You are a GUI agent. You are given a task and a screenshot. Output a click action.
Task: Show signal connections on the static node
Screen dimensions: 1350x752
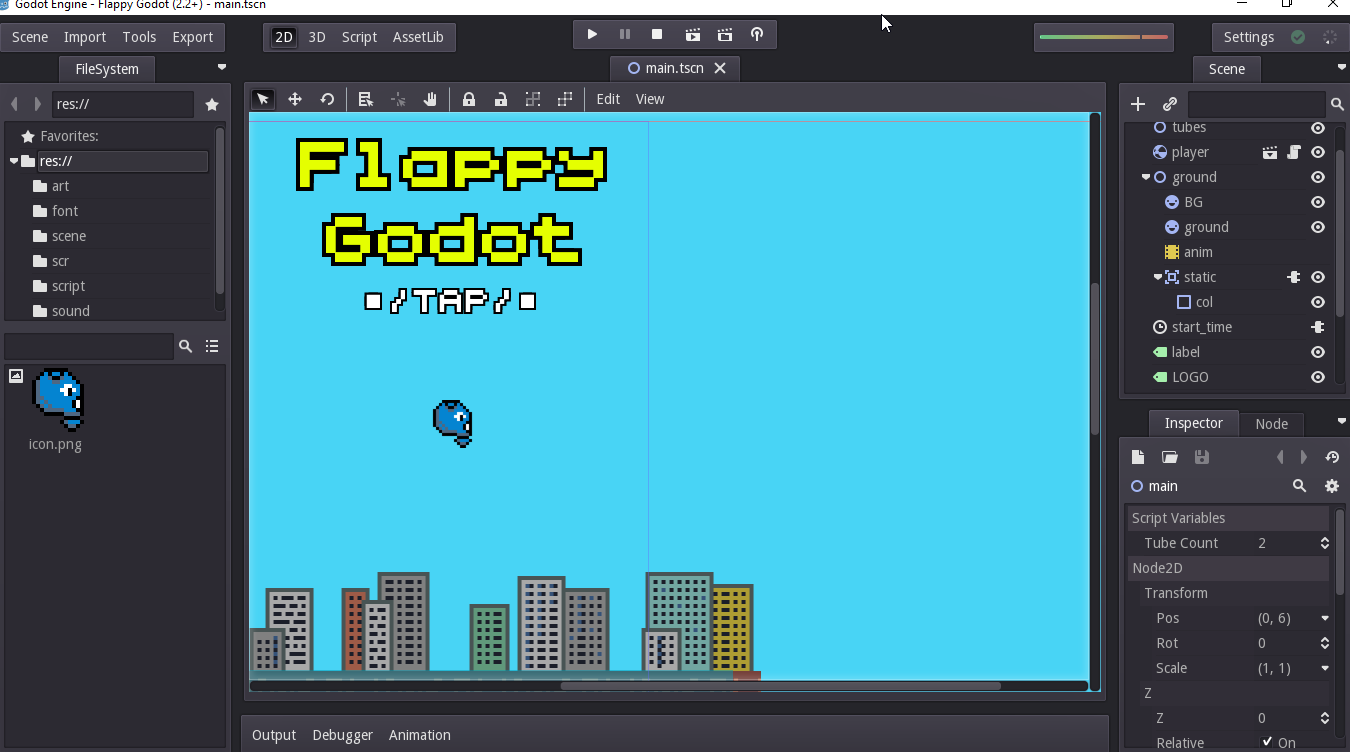pyautogui.click(x=1294, y=277)
